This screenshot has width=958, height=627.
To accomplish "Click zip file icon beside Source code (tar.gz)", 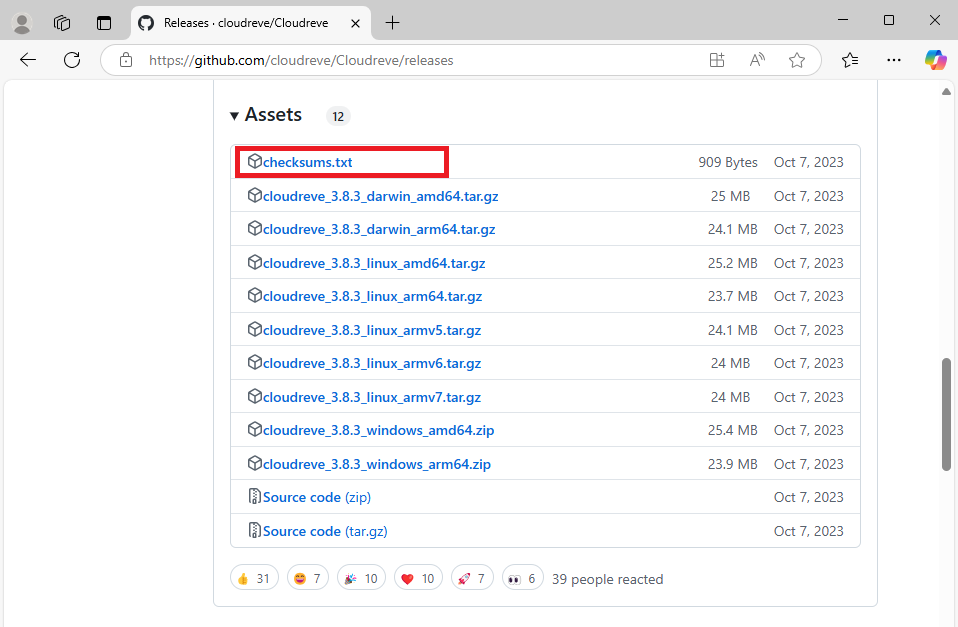I will (255, 530).
